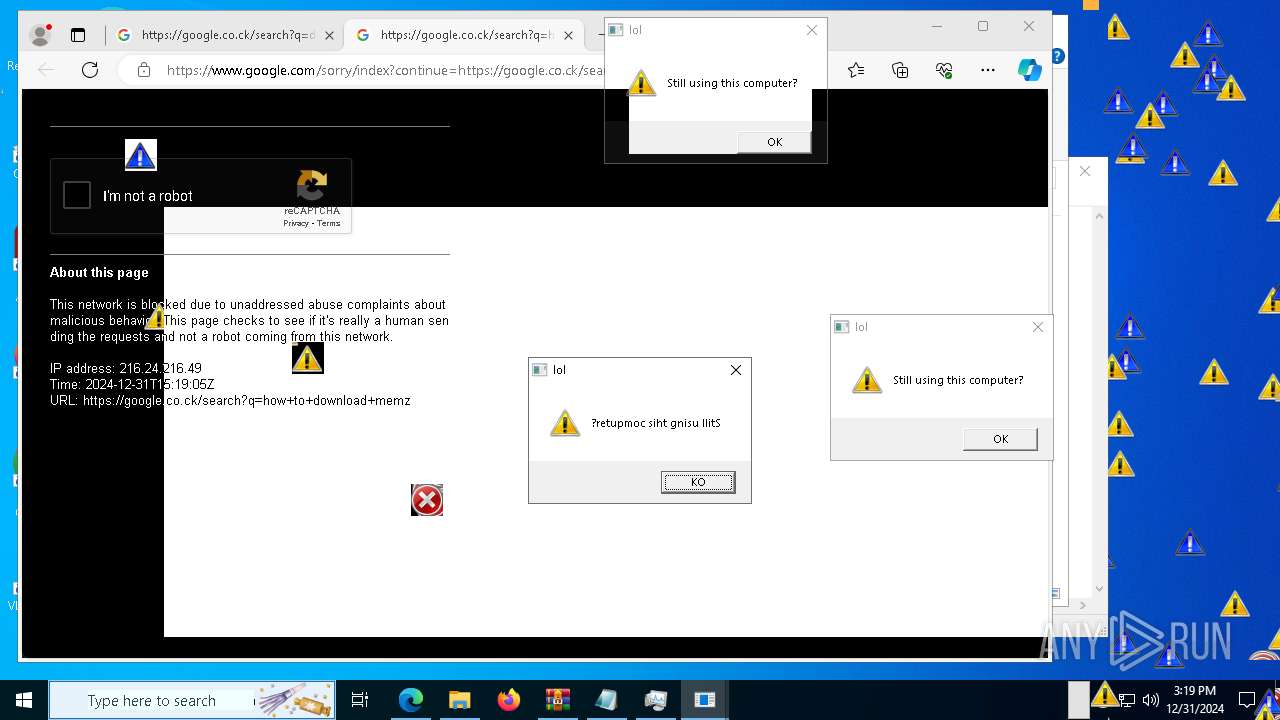
Task: Open Microsoft Edge from taskbar
Action: (x=411, y=700)
